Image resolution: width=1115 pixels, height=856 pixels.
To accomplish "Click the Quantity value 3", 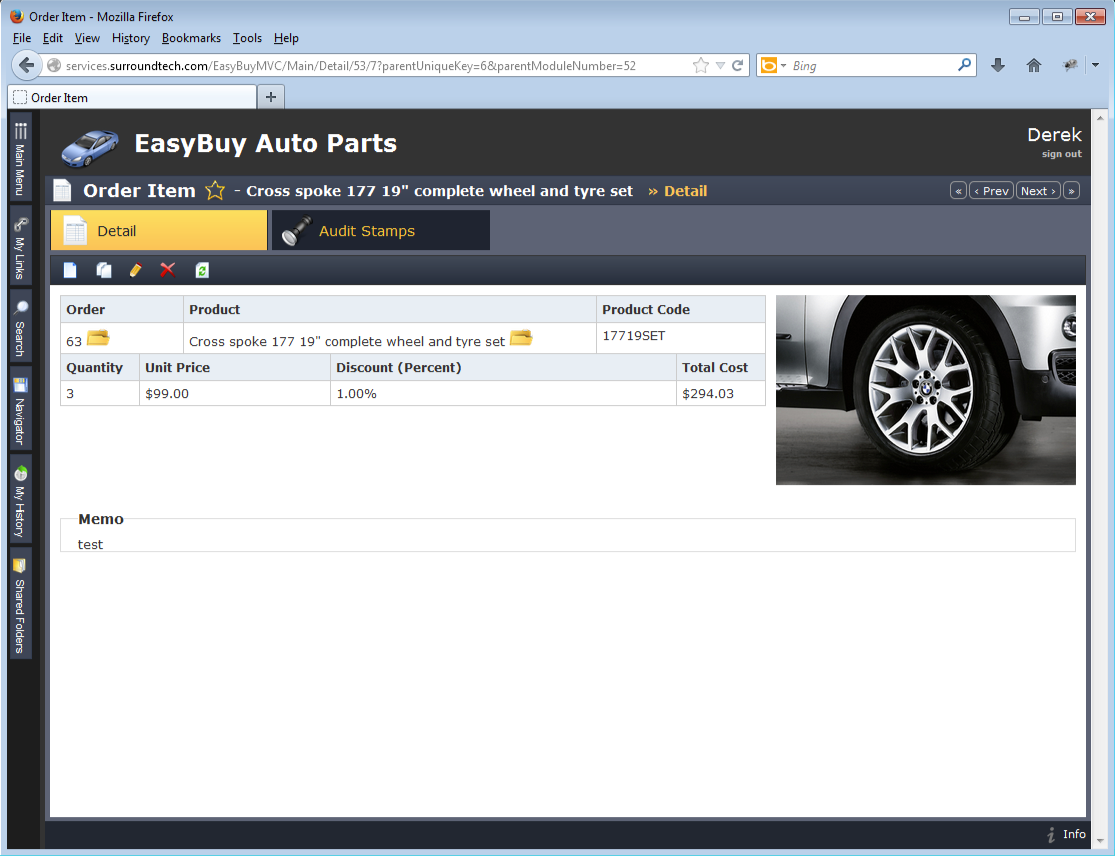I will tap(70, 394).
